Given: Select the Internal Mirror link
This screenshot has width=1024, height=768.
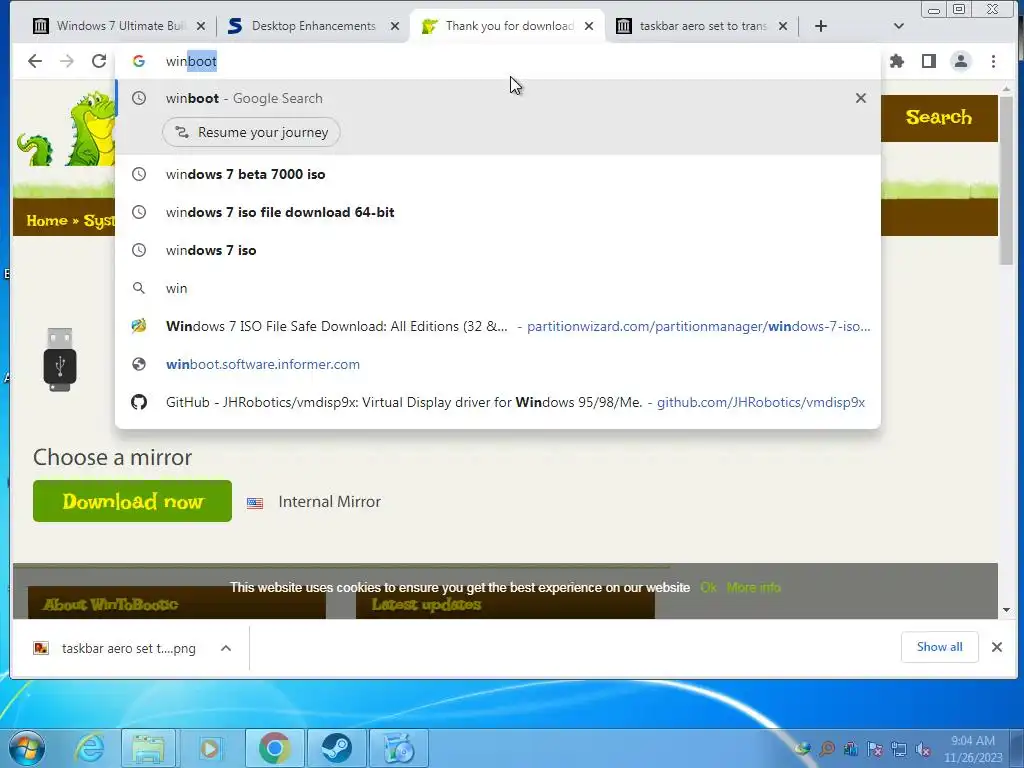Looking at the screenshot, I should point(329,502).
